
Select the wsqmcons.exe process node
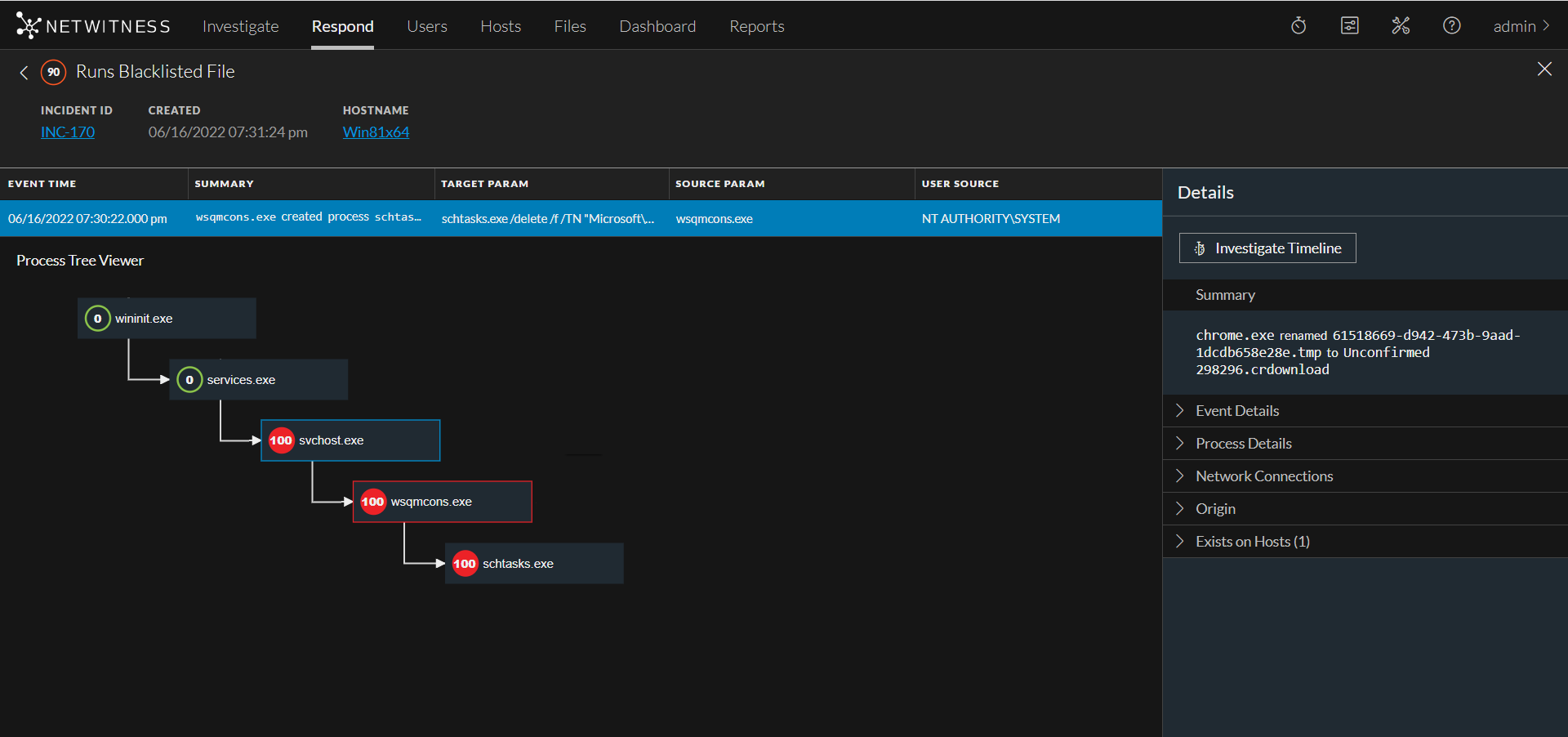pyautogui.click(x=442, y=502)
